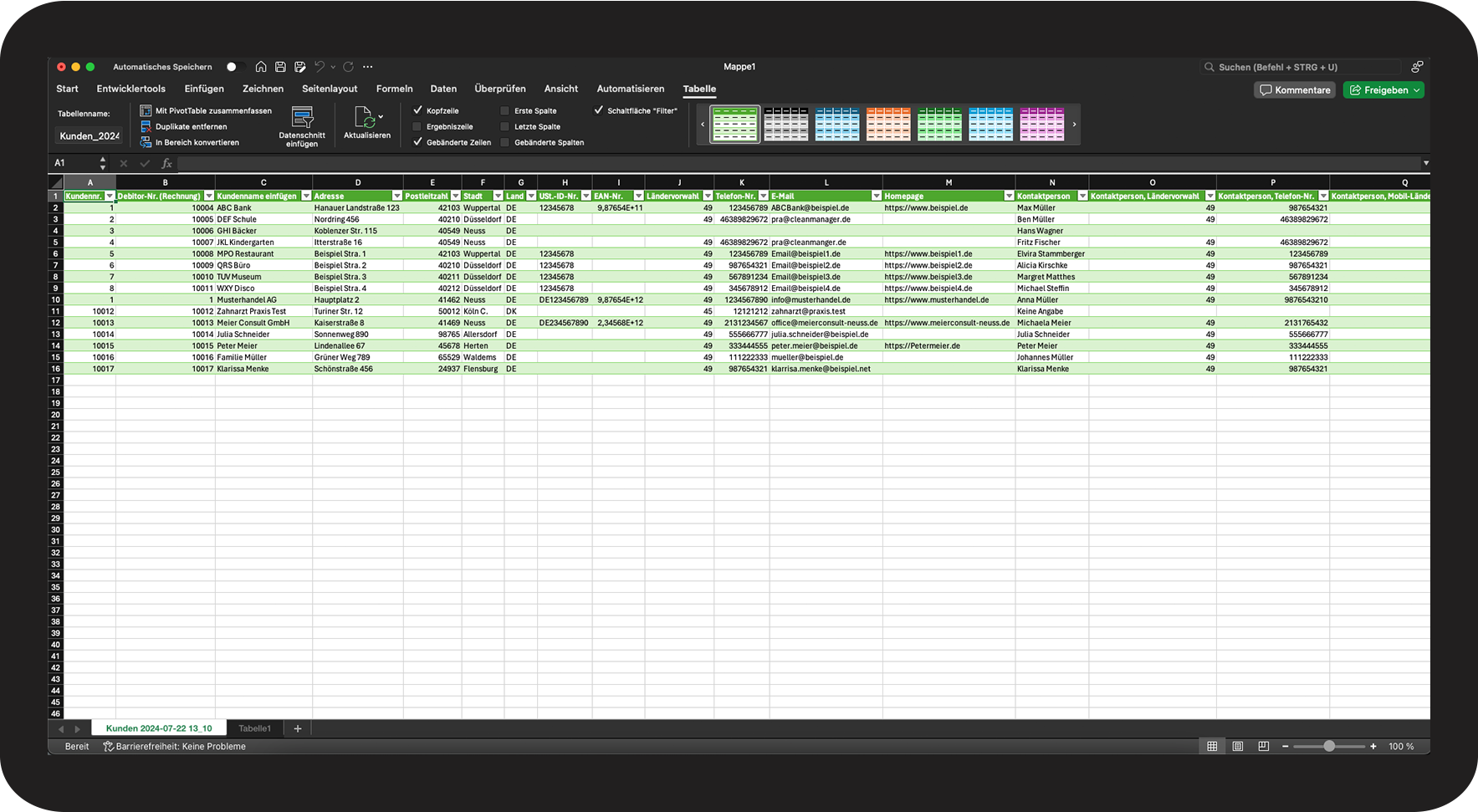Screen dimensions: 1478x812
Task: Open filter dropdown for Stadt column
Action: (498, 196)
